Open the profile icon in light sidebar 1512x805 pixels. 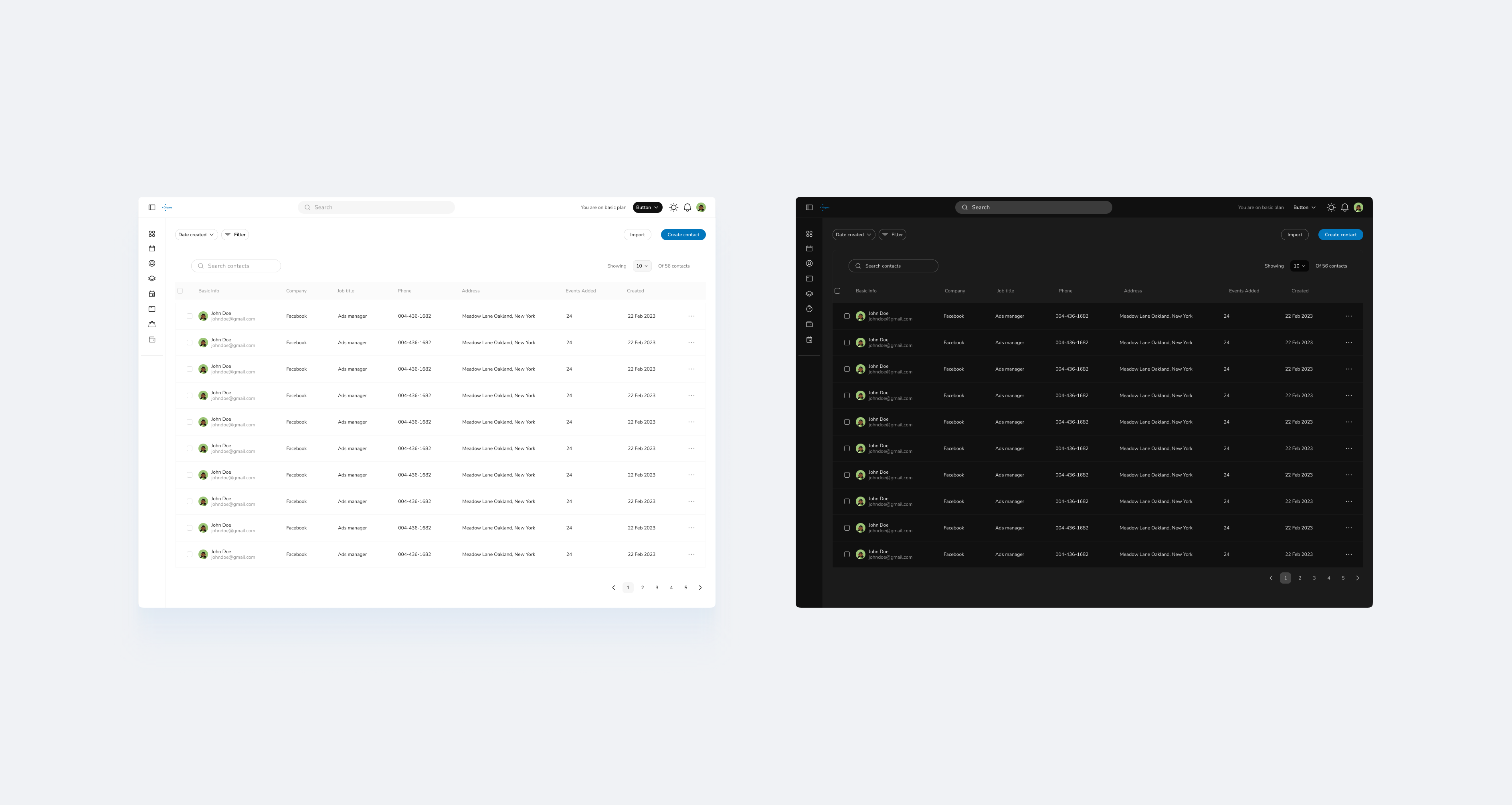coord(152,264)
